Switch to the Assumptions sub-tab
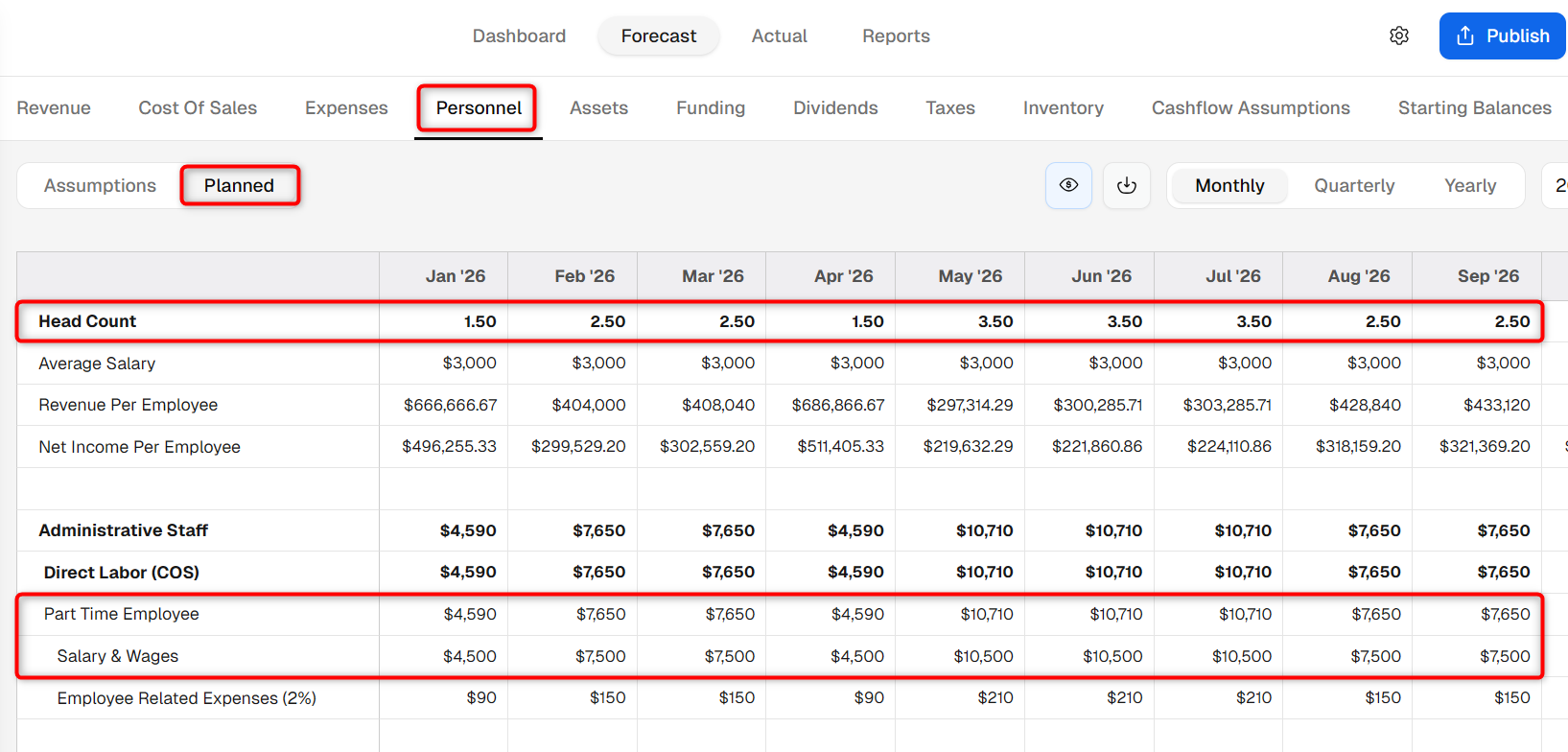This screenshot has width=1568, height=752. coord(100,185)
